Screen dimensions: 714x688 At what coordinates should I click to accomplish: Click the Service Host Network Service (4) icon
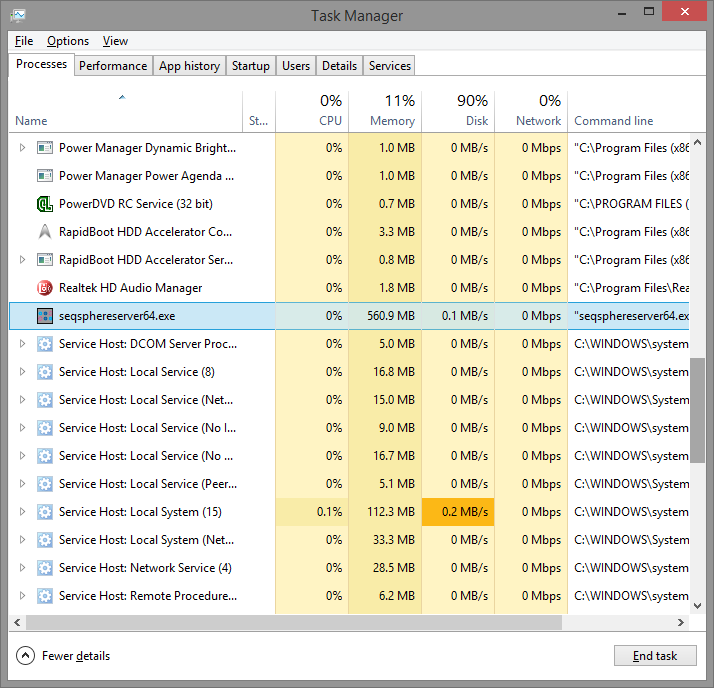(45, 568)
